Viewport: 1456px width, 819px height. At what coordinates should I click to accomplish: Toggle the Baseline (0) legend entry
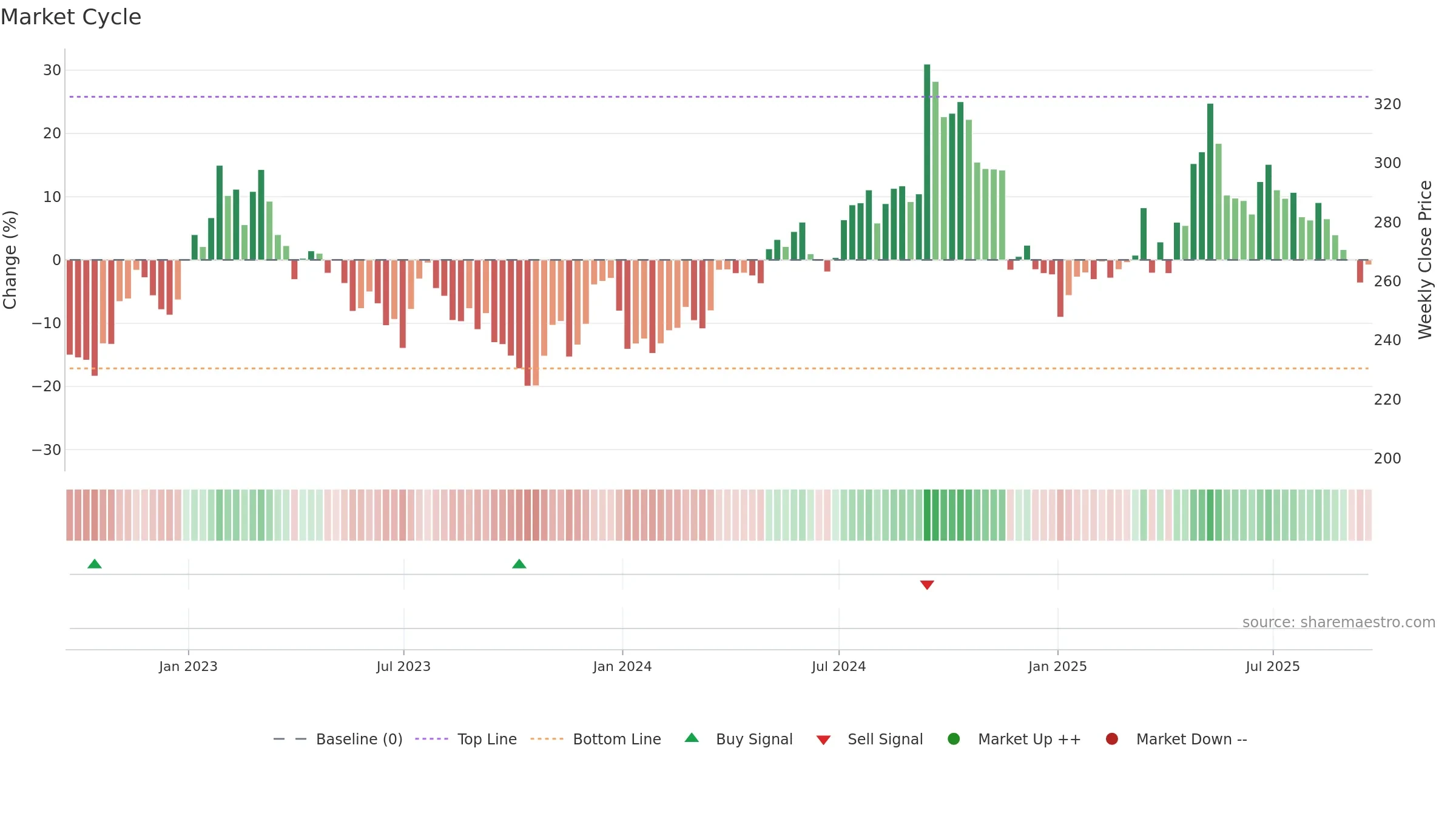coord(338,739)
